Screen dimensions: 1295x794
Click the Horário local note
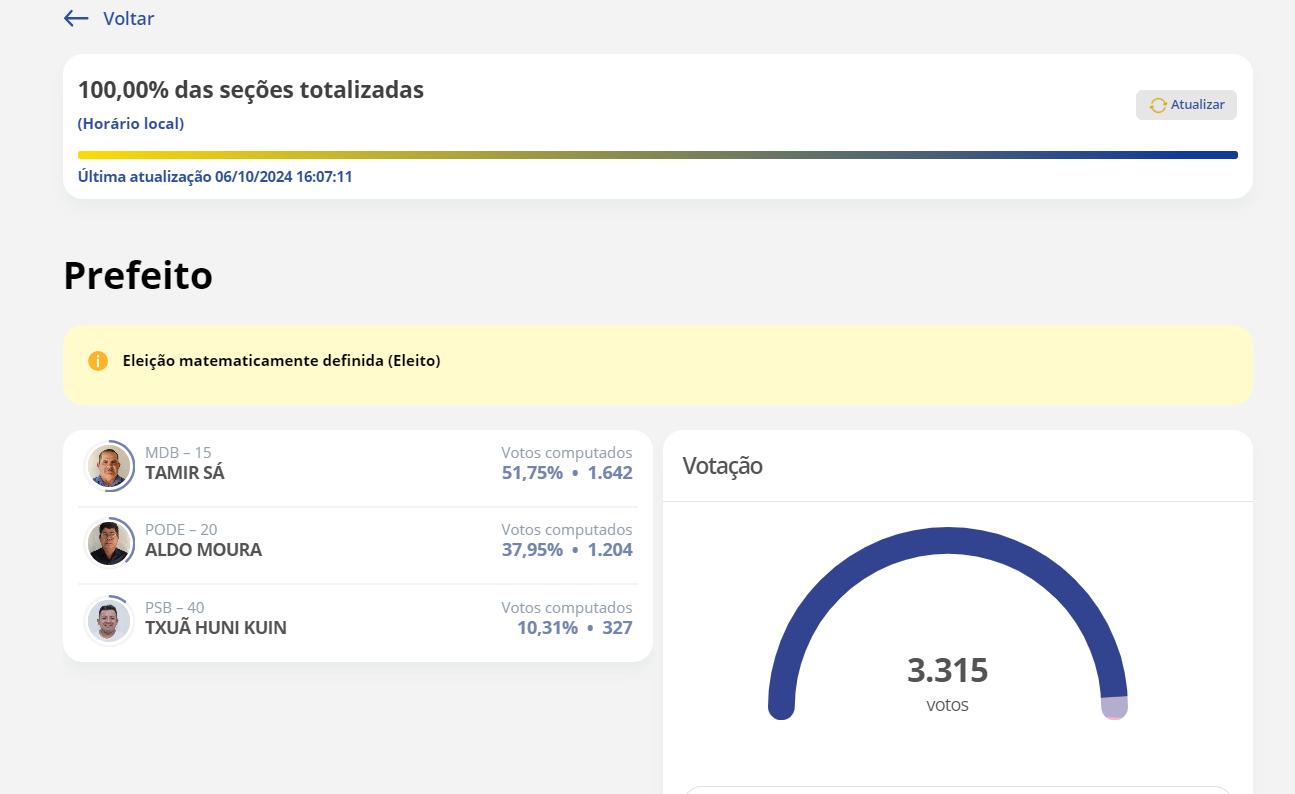[131, 124]
